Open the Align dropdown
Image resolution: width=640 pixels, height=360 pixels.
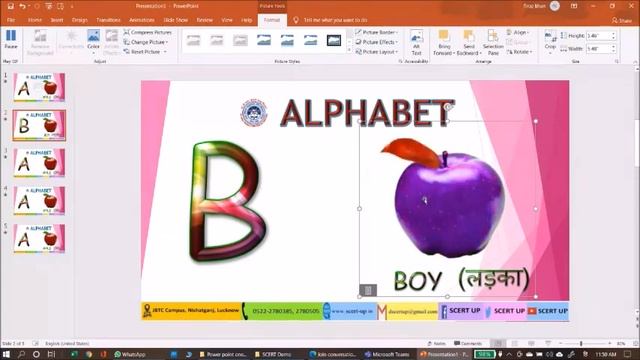(518, 32)
